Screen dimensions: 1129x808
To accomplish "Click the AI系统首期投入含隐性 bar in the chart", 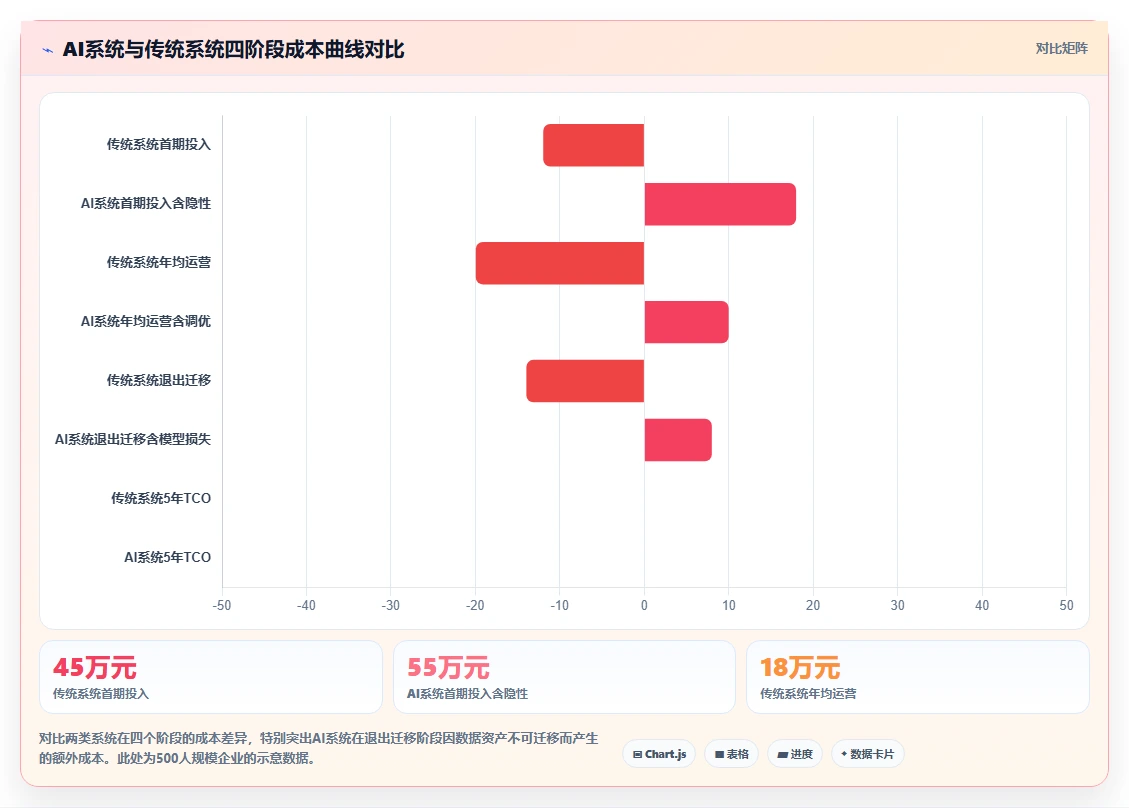I will coord(720,204).
